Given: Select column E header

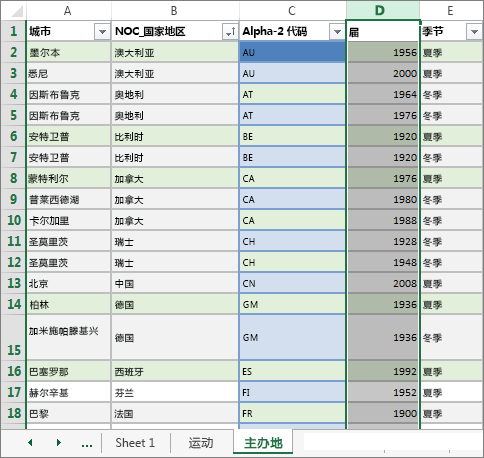Looking at the screenshot, I should (451, 11).
